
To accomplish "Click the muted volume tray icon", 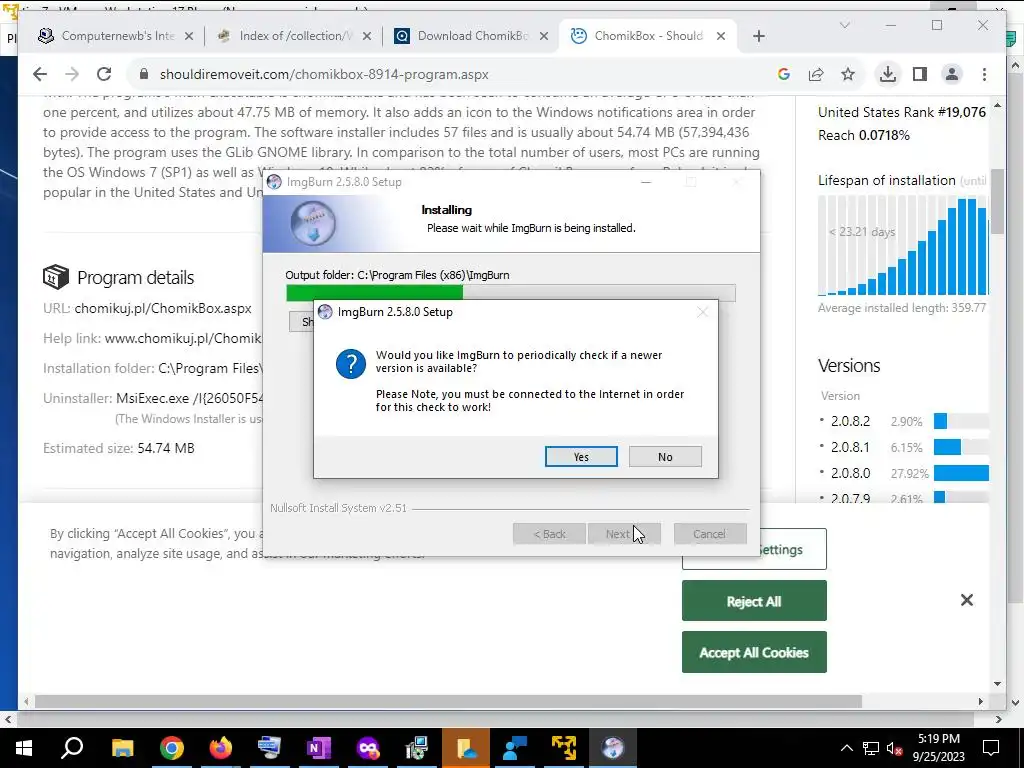I will pyautogui.click(x=895, y=748).
